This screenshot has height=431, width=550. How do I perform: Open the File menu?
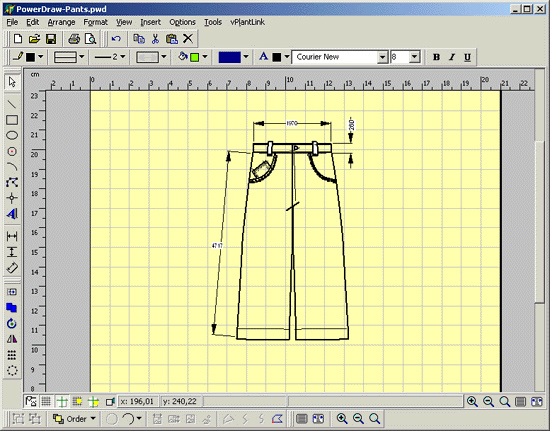tap(12, 22)
